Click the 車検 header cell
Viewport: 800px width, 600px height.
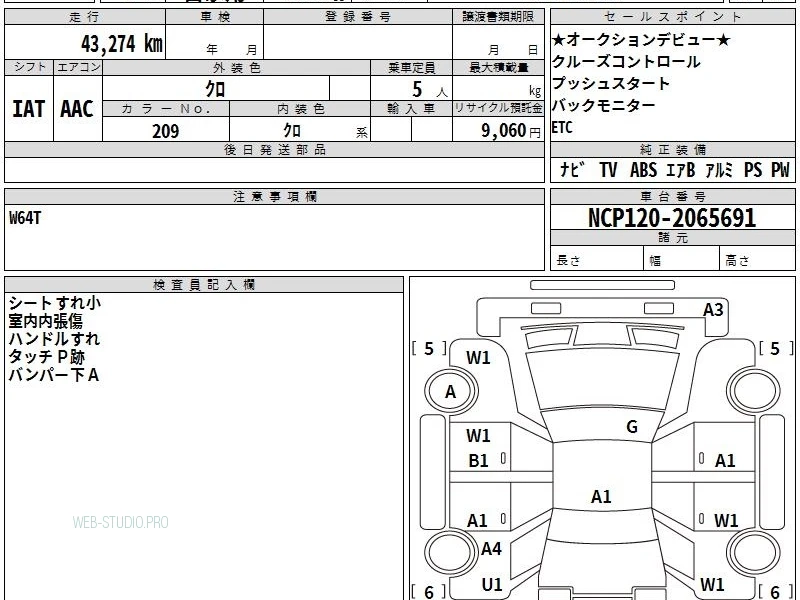pos(215,17)
